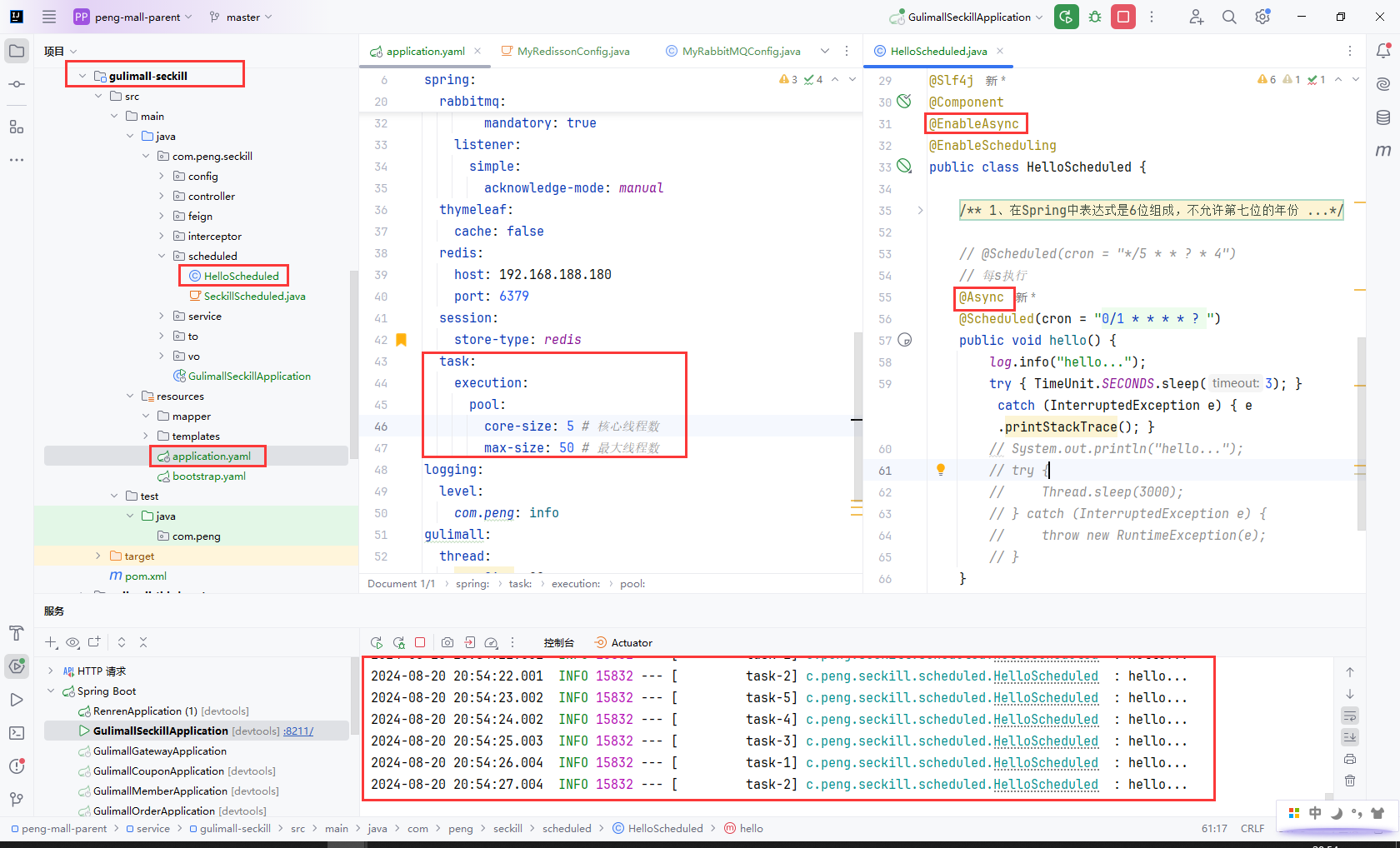The width and height of the screenshot is (1400, 848).
Task: Toggle the bookmark on line 42
Action: [x=401, y=340]
